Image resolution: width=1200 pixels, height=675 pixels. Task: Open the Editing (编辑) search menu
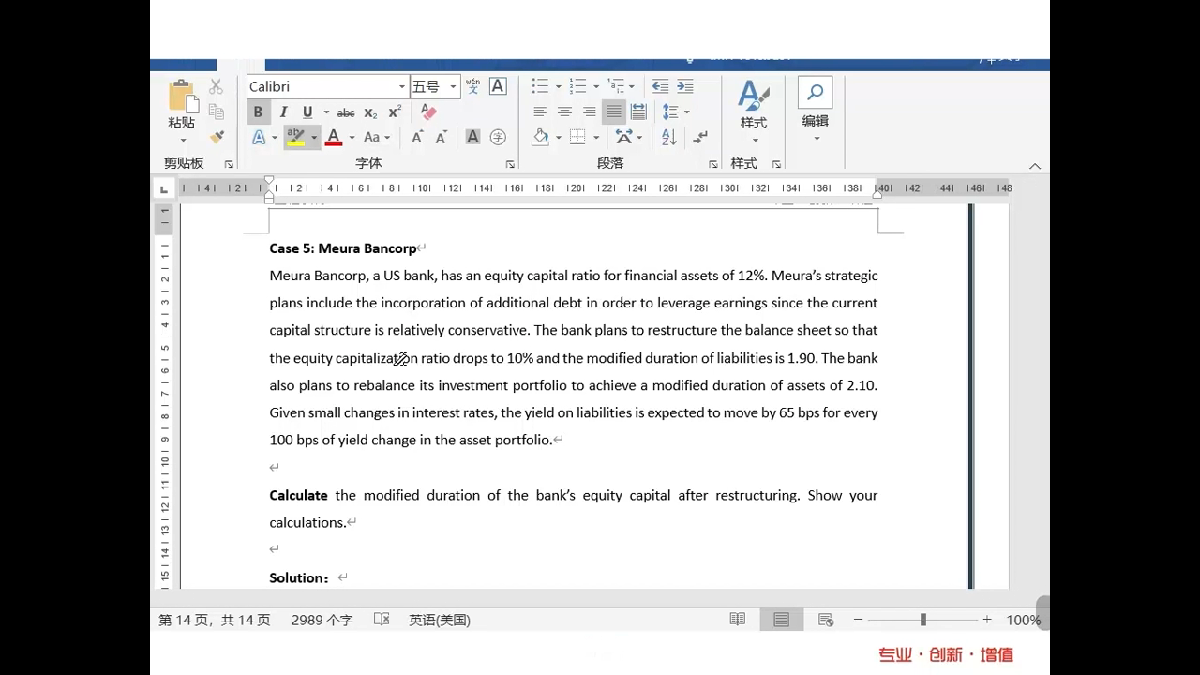[815, 110]
